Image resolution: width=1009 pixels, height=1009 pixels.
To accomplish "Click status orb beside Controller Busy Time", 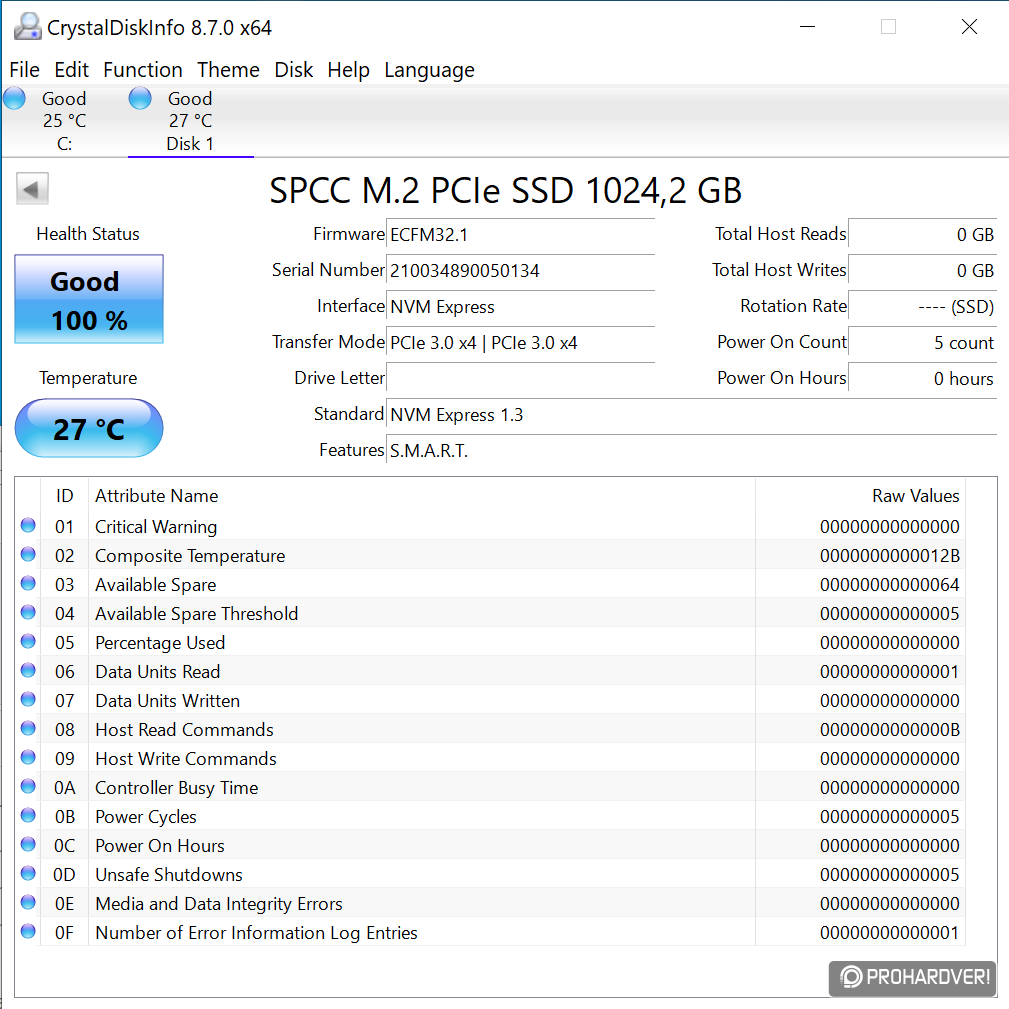I will [x=28, y=786].
